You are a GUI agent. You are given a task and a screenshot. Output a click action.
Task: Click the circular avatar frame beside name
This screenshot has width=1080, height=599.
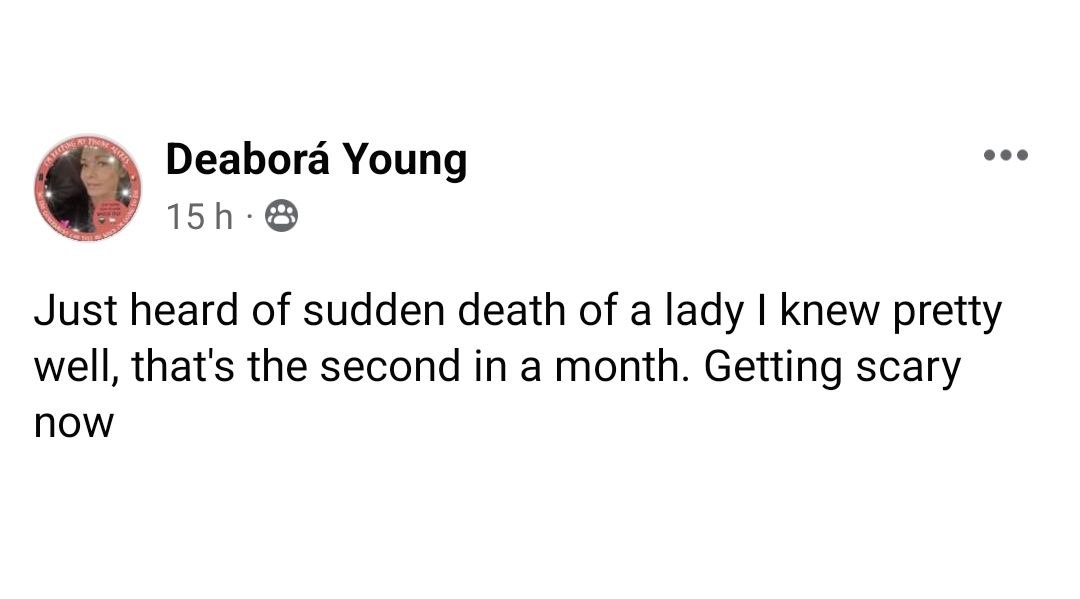point(88,187)
